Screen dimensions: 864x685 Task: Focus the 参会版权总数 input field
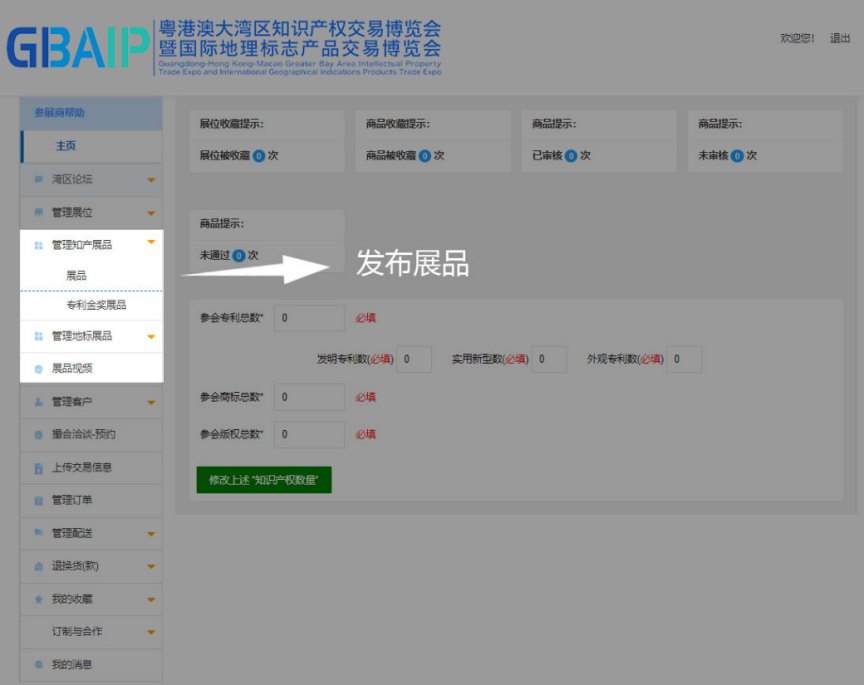click(310, 435)
